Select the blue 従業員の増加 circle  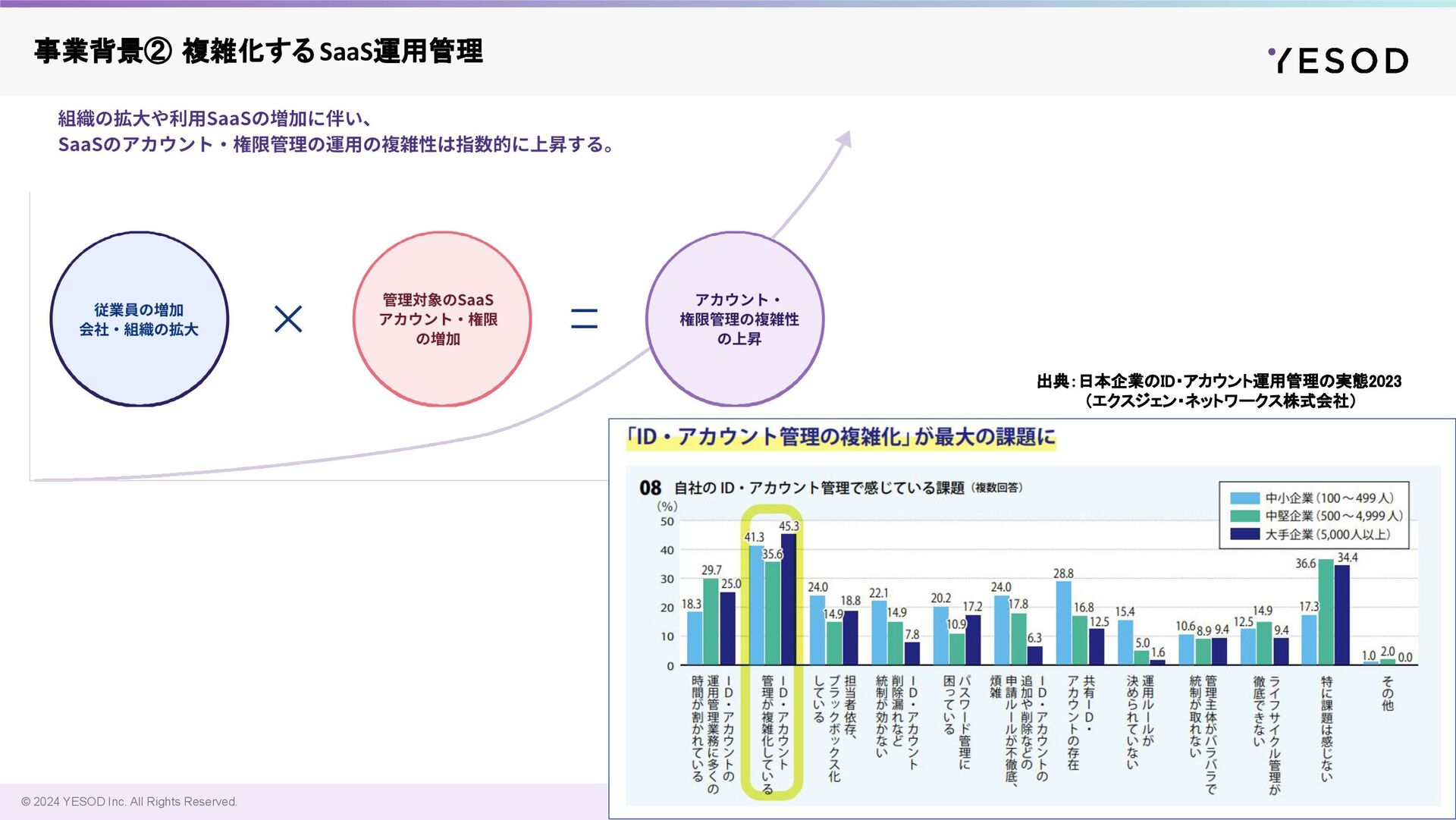pyautogui.click(x=139, y=319)
